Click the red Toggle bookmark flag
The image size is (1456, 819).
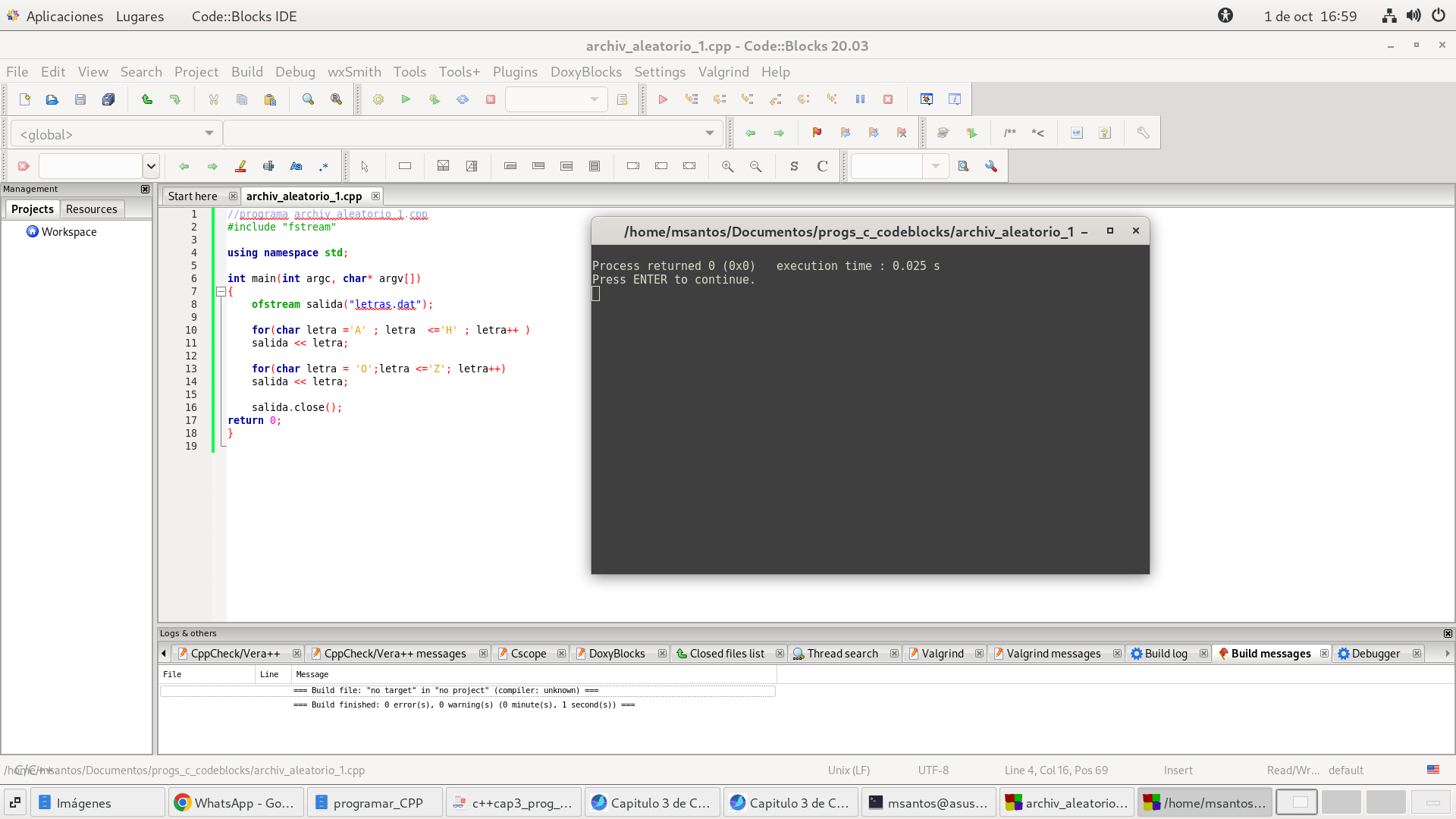click(817, 133)
